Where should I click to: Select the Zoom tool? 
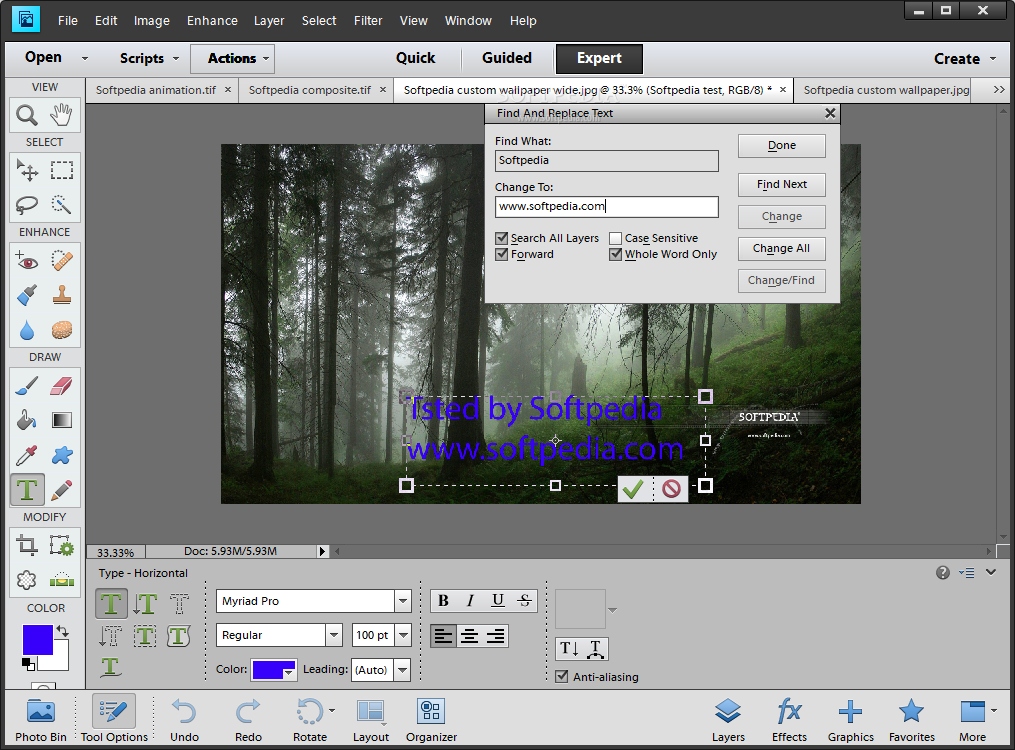pos(27,115)
